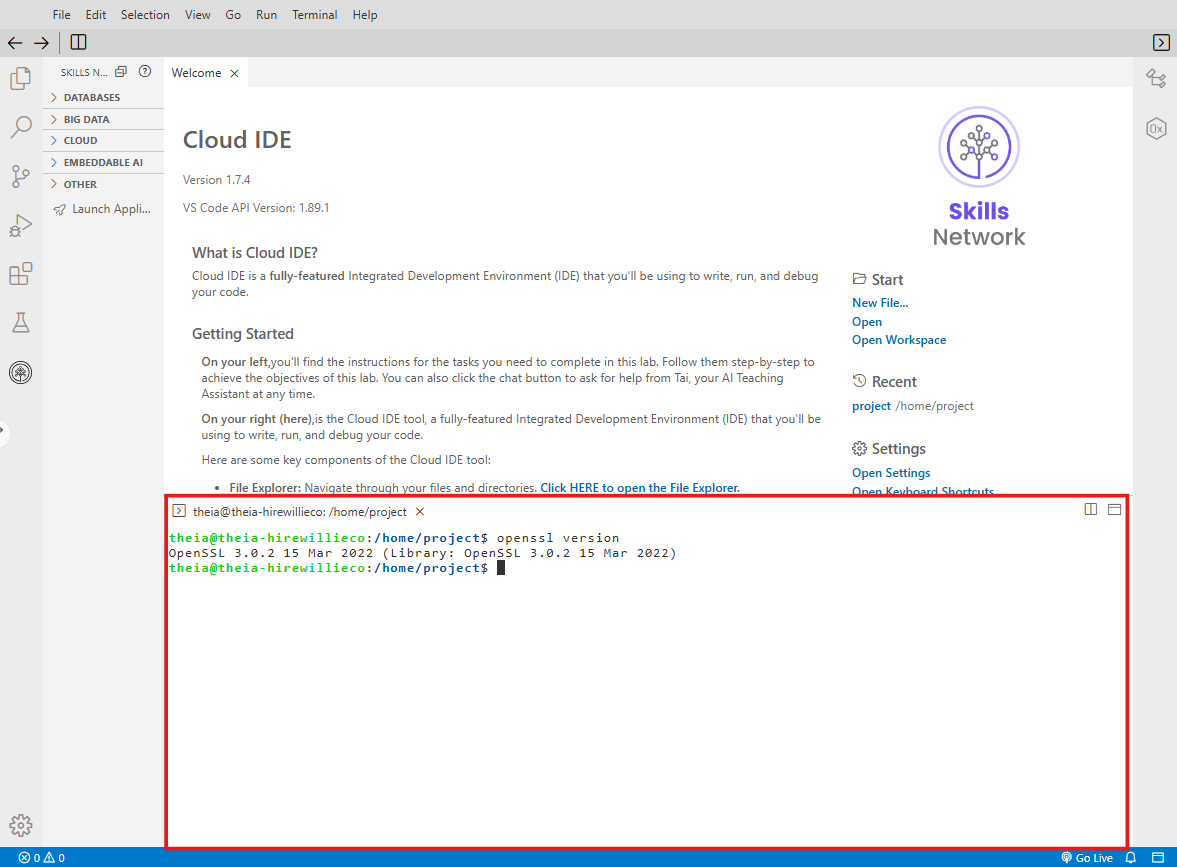This screenshot has width=1177, height=867.
Task: Go forward with the right arrow
Action: pyautogui.click(x=42, y=43)
